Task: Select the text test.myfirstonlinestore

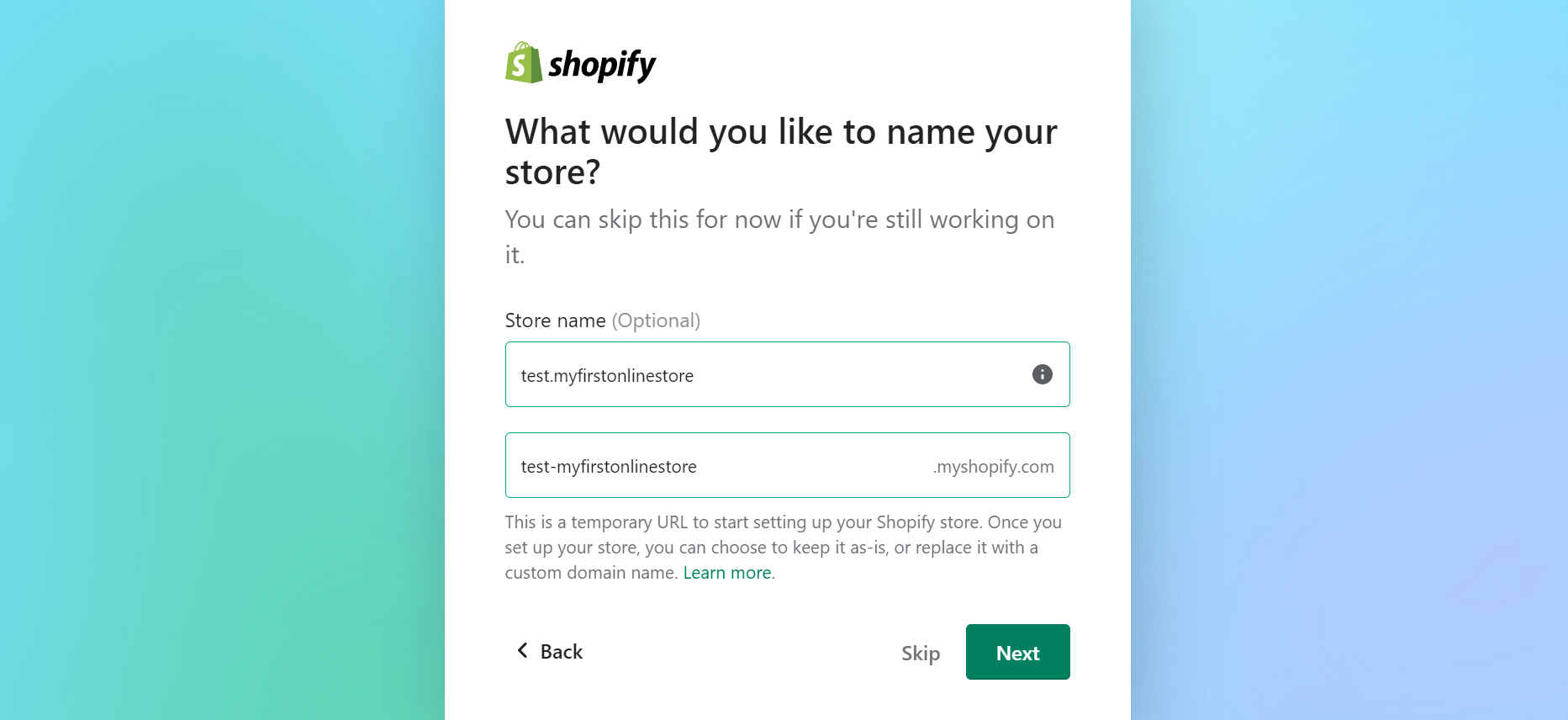Action: click(607, 375)
